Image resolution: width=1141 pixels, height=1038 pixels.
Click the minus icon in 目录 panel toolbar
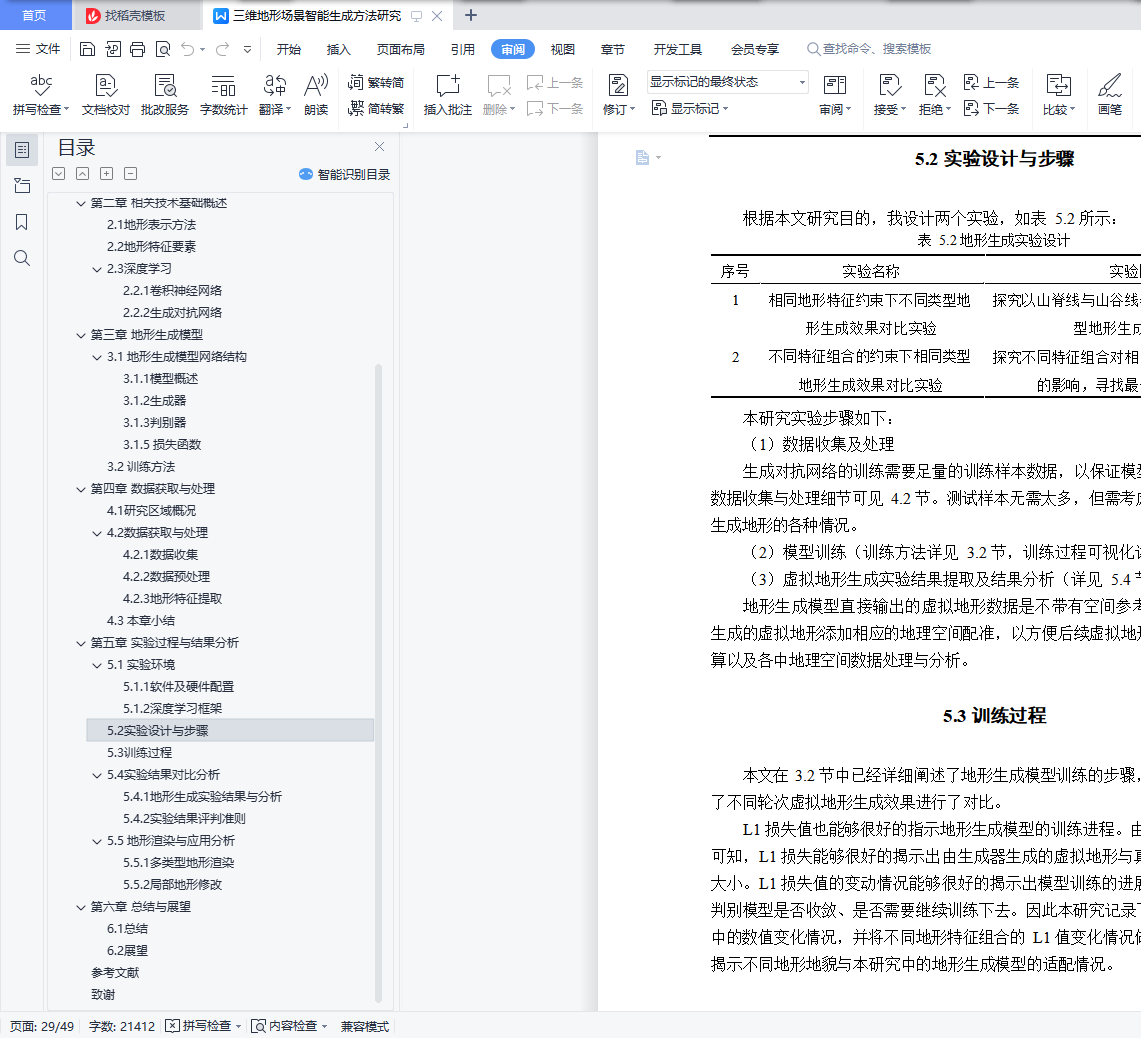130,173
